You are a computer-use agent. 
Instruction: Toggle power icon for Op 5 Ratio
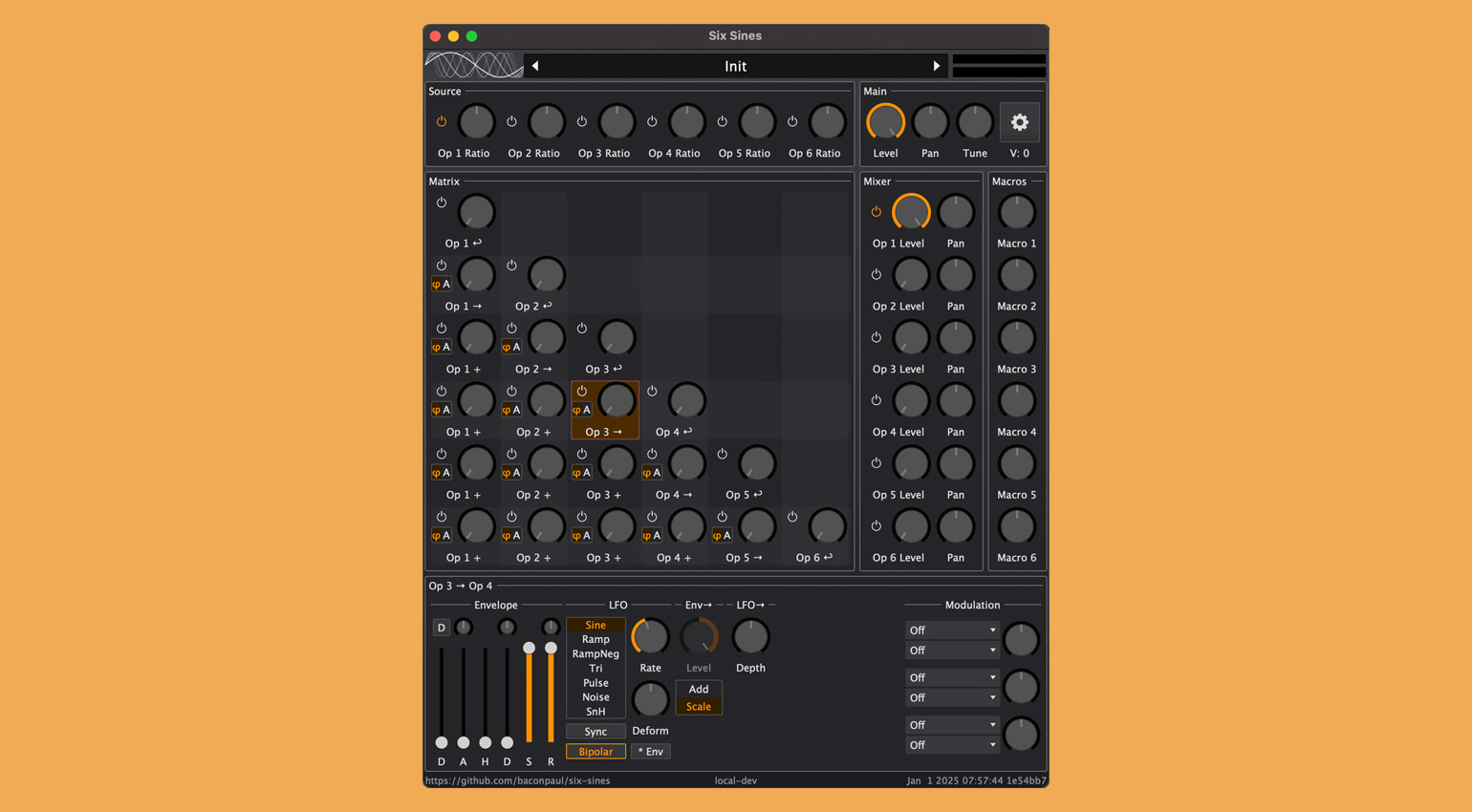(x=723, y=121)
